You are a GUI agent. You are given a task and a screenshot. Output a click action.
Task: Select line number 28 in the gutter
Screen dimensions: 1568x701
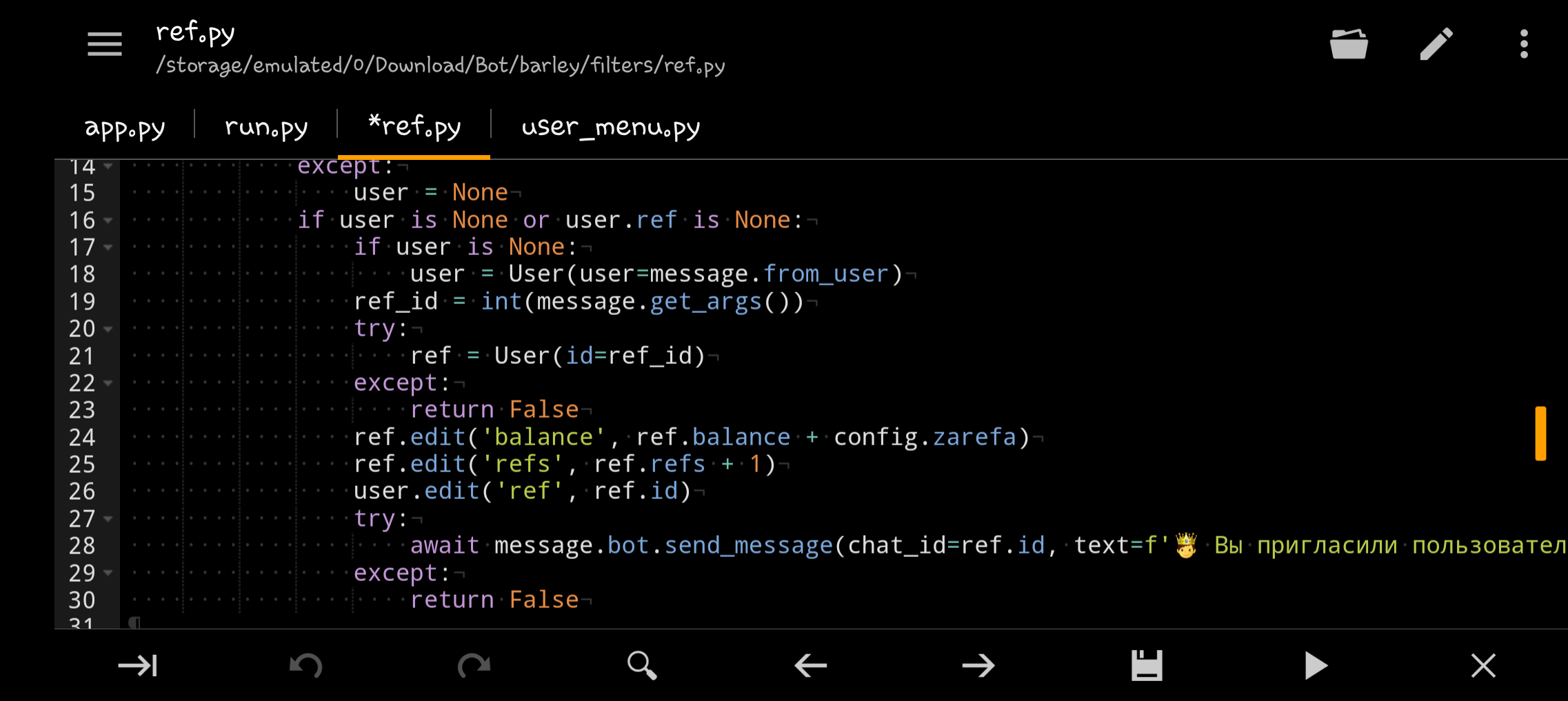coord(81,545)
